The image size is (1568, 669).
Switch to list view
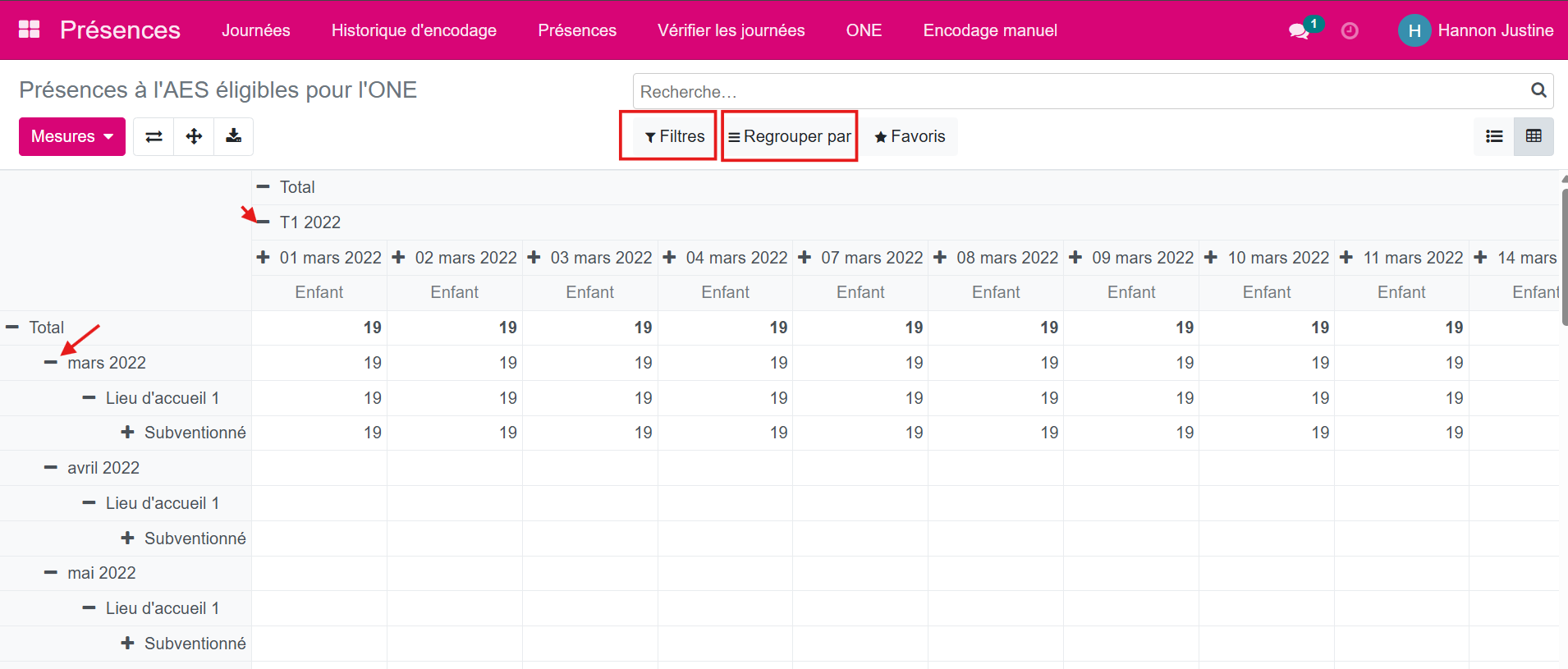click(x=1494, y=136)
